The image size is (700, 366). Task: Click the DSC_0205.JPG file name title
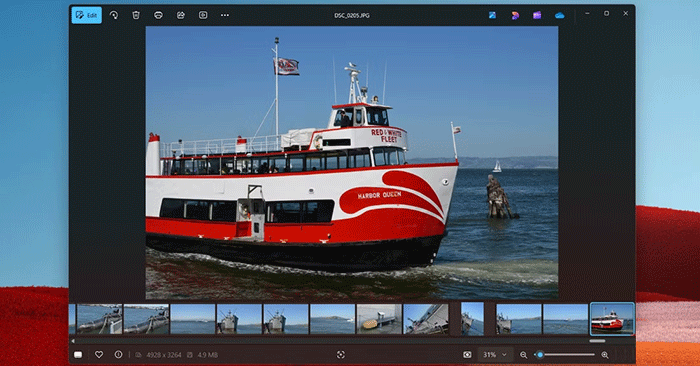[x=352, y=16]
